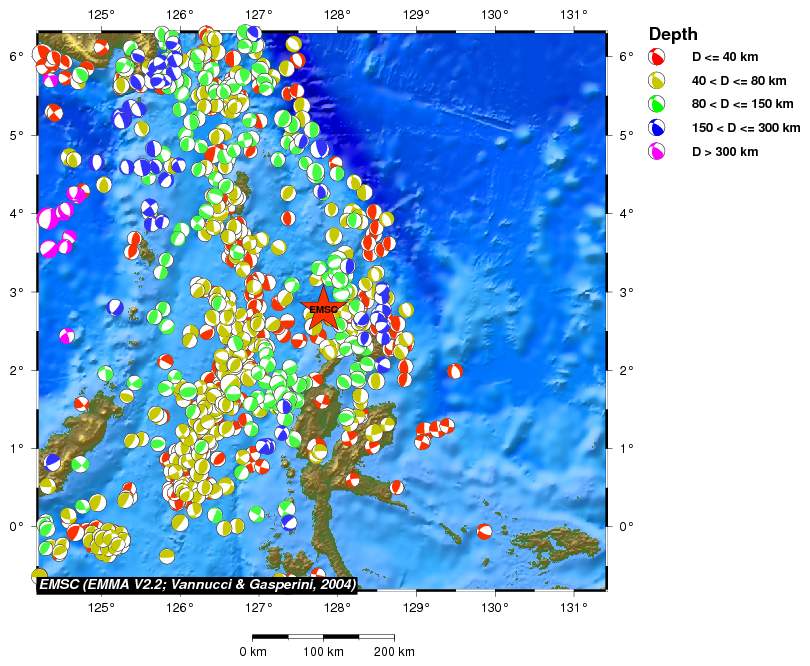
Task: Click the 125° longitude label at bottom
Action: (x=101, y=606)
